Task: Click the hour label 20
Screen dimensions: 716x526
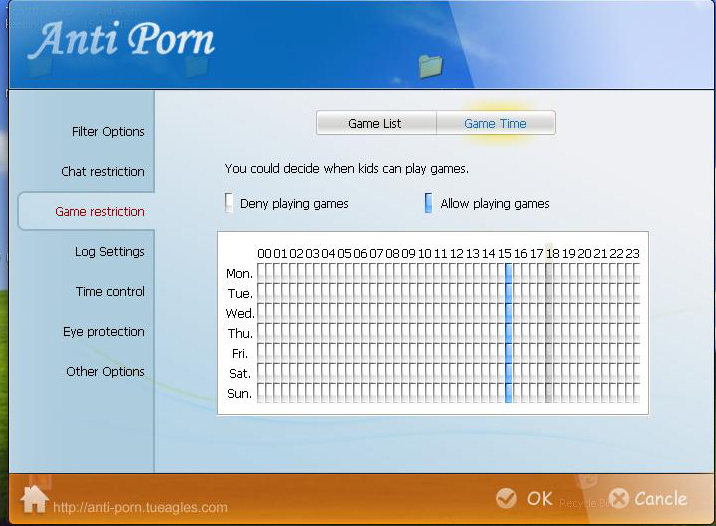Action: point(584,253)
